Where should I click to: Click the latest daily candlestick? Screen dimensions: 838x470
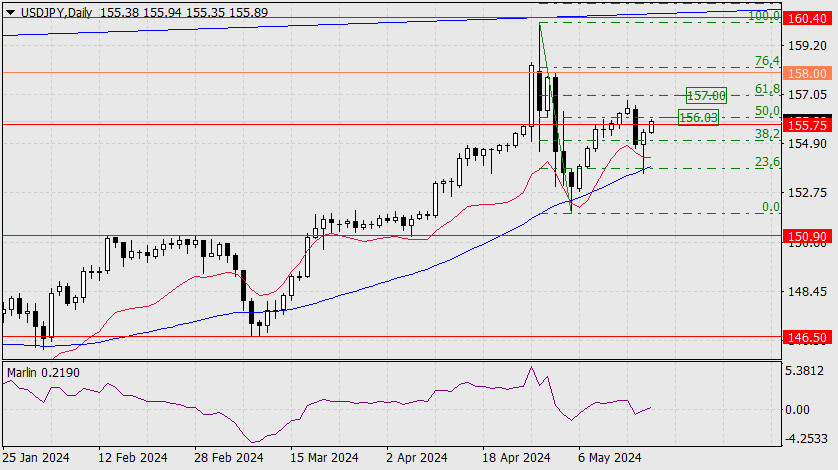point(651,127)
